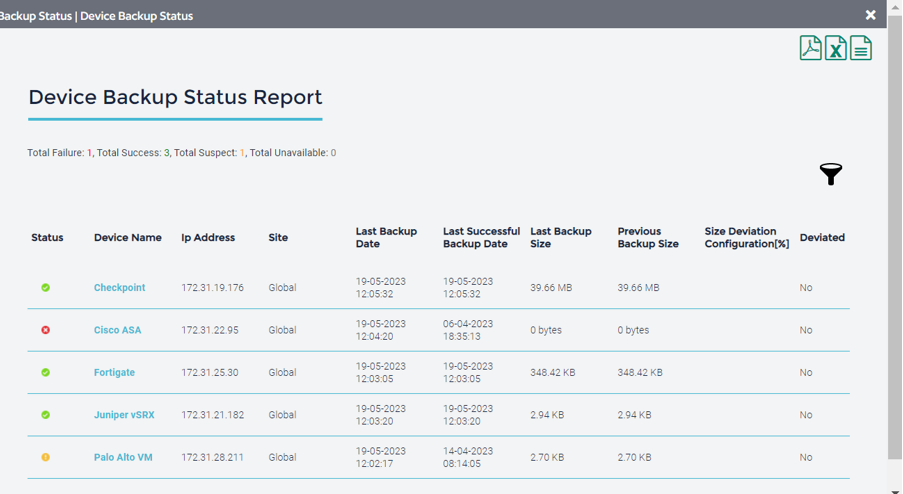Sort by Last Backup Date column
This screenshot has width=903, height=494.
(386, 238)
